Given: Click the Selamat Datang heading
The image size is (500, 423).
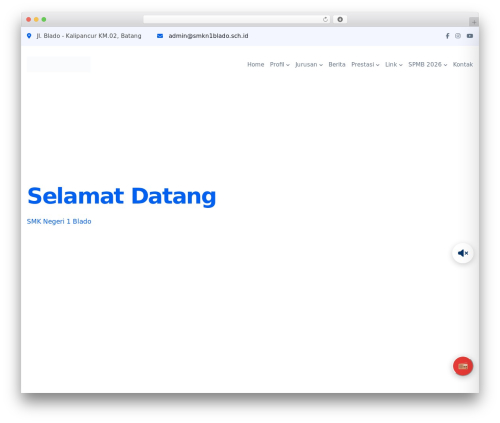Looking at the screenshot, I should [x=122, y=196].
